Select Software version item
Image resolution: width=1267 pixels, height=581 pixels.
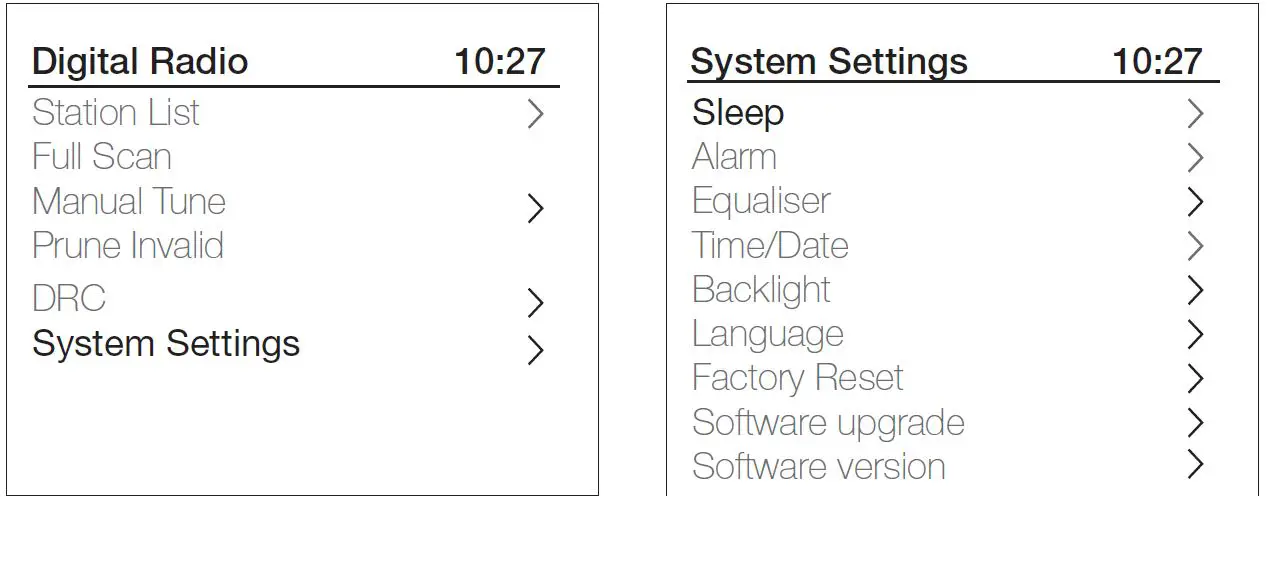point(818,467)
